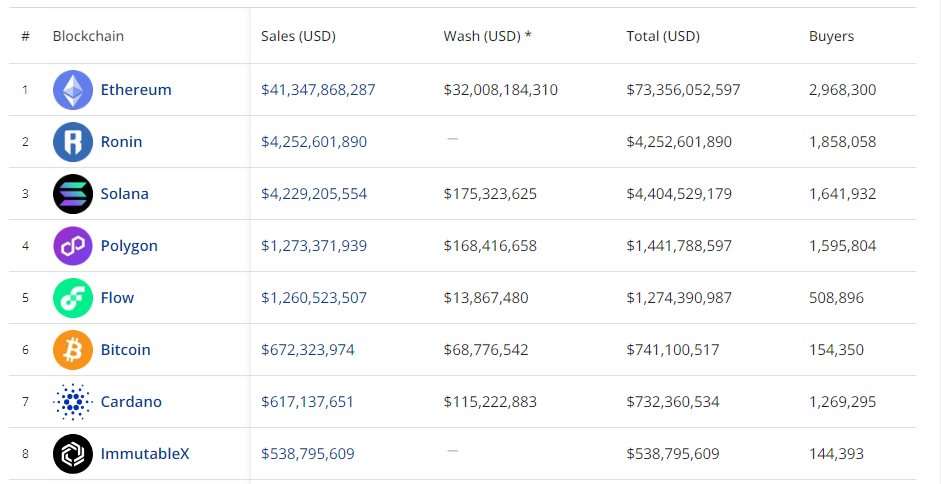
Task: Select Bitcoin wash value $68,776,542
Action: (x=486, y=349)
